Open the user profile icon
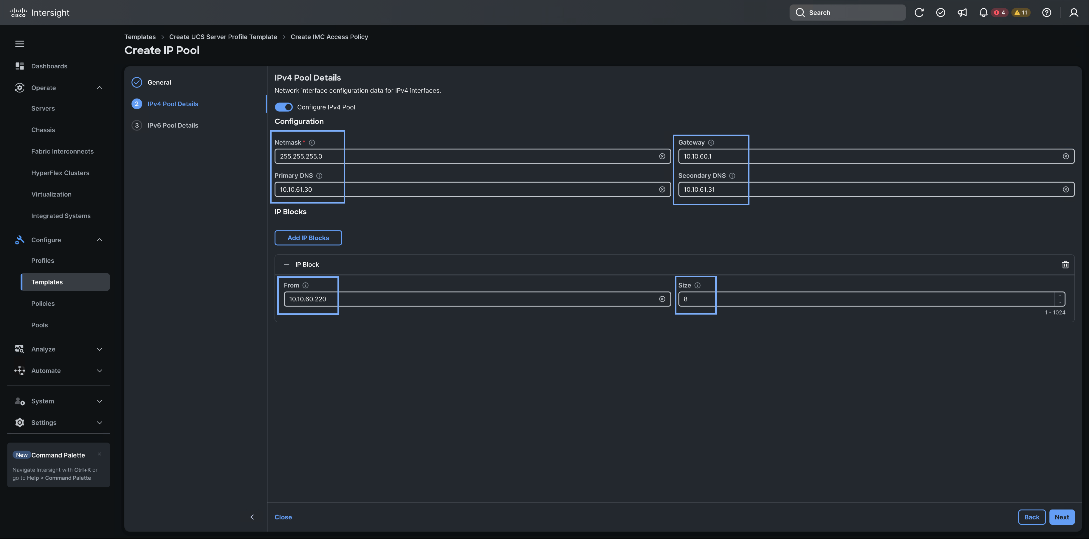 tap(1074, 13)
